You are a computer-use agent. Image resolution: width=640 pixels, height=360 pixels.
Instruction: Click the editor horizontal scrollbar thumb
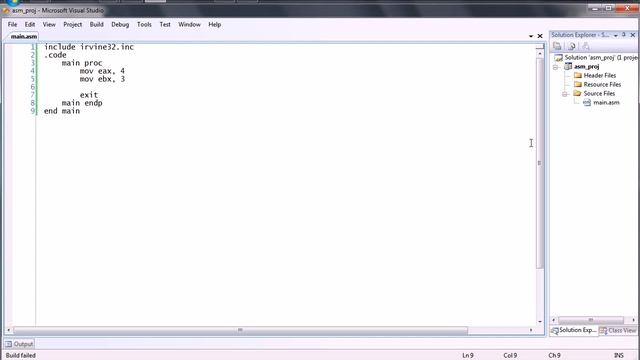click(x=240, y=330)
